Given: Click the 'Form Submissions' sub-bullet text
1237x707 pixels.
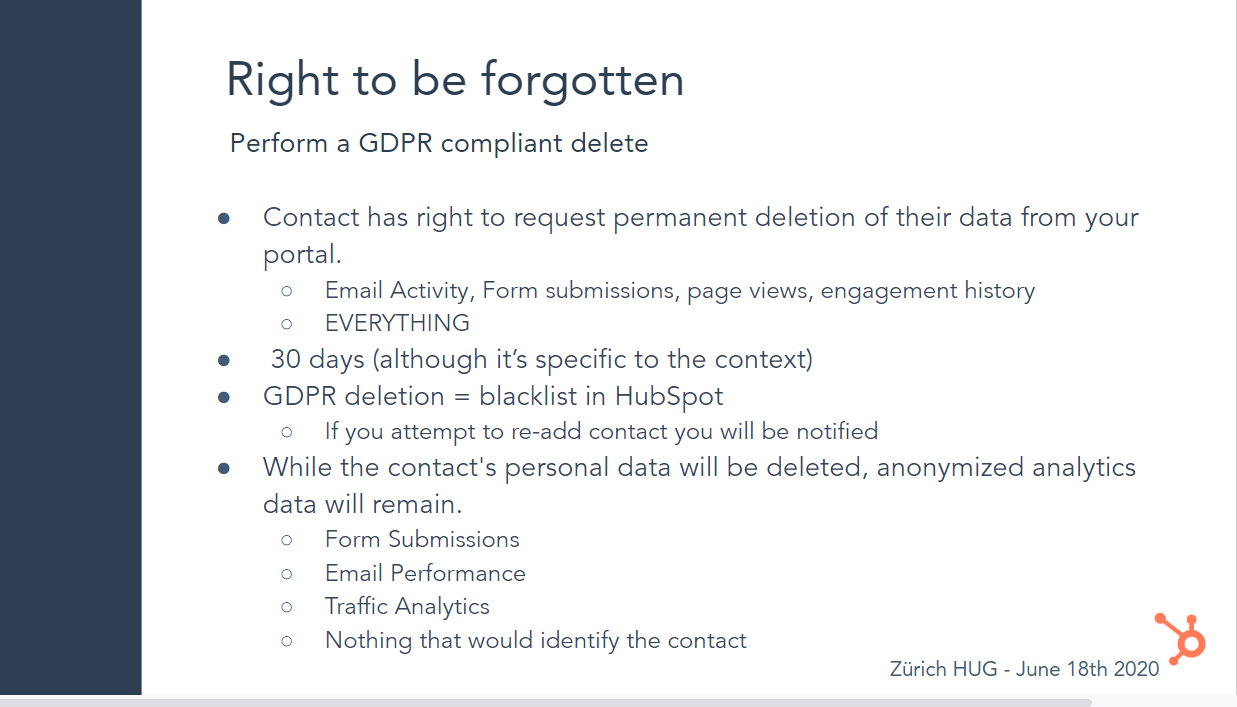Looking at the screenshot, I should tap(422, 539).
